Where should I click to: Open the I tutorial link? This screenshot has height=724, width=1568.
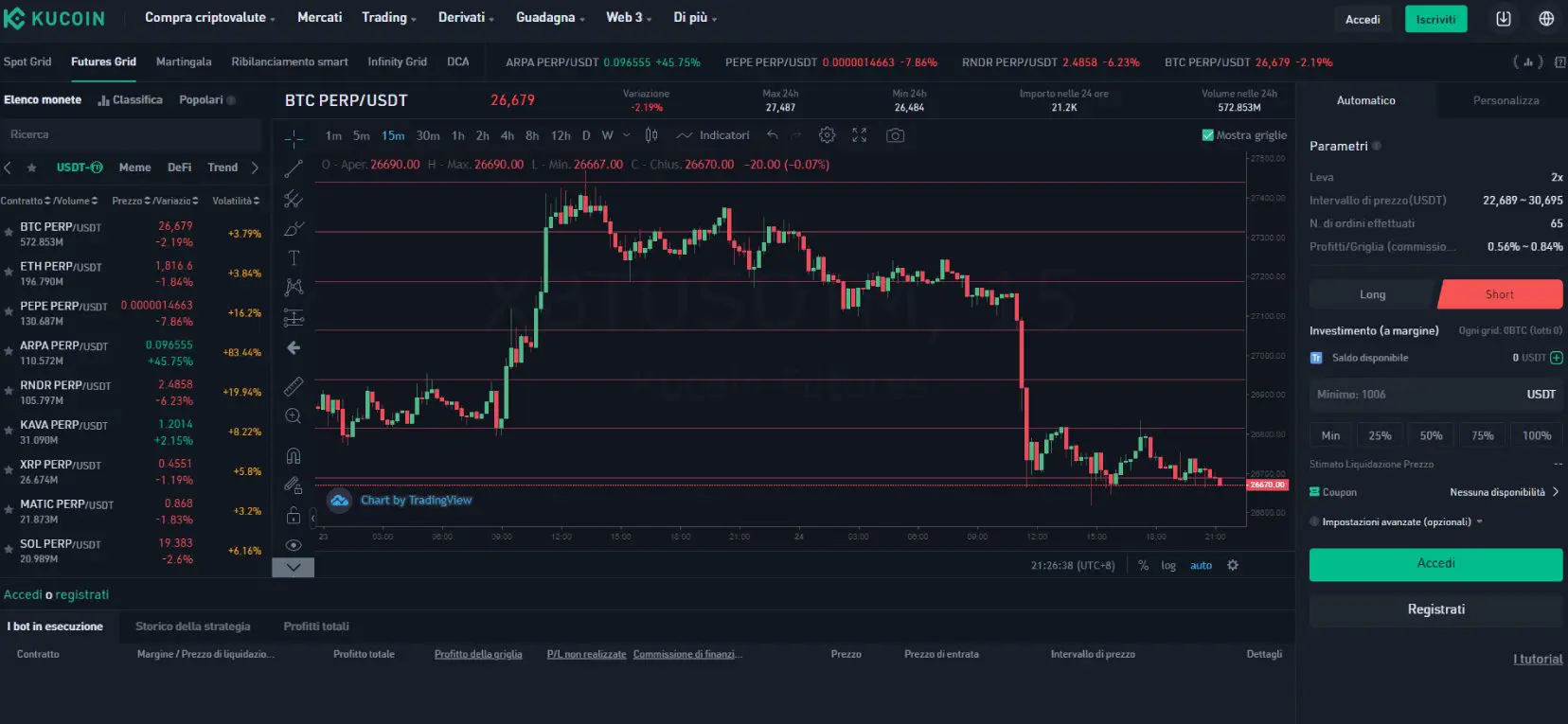1538,660
